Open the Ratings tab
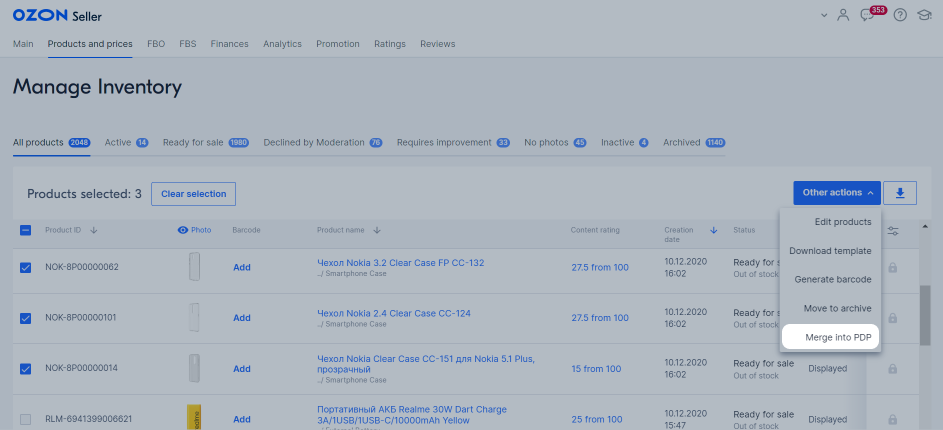This screenshot has width=943, height=430. pos(390,44)
